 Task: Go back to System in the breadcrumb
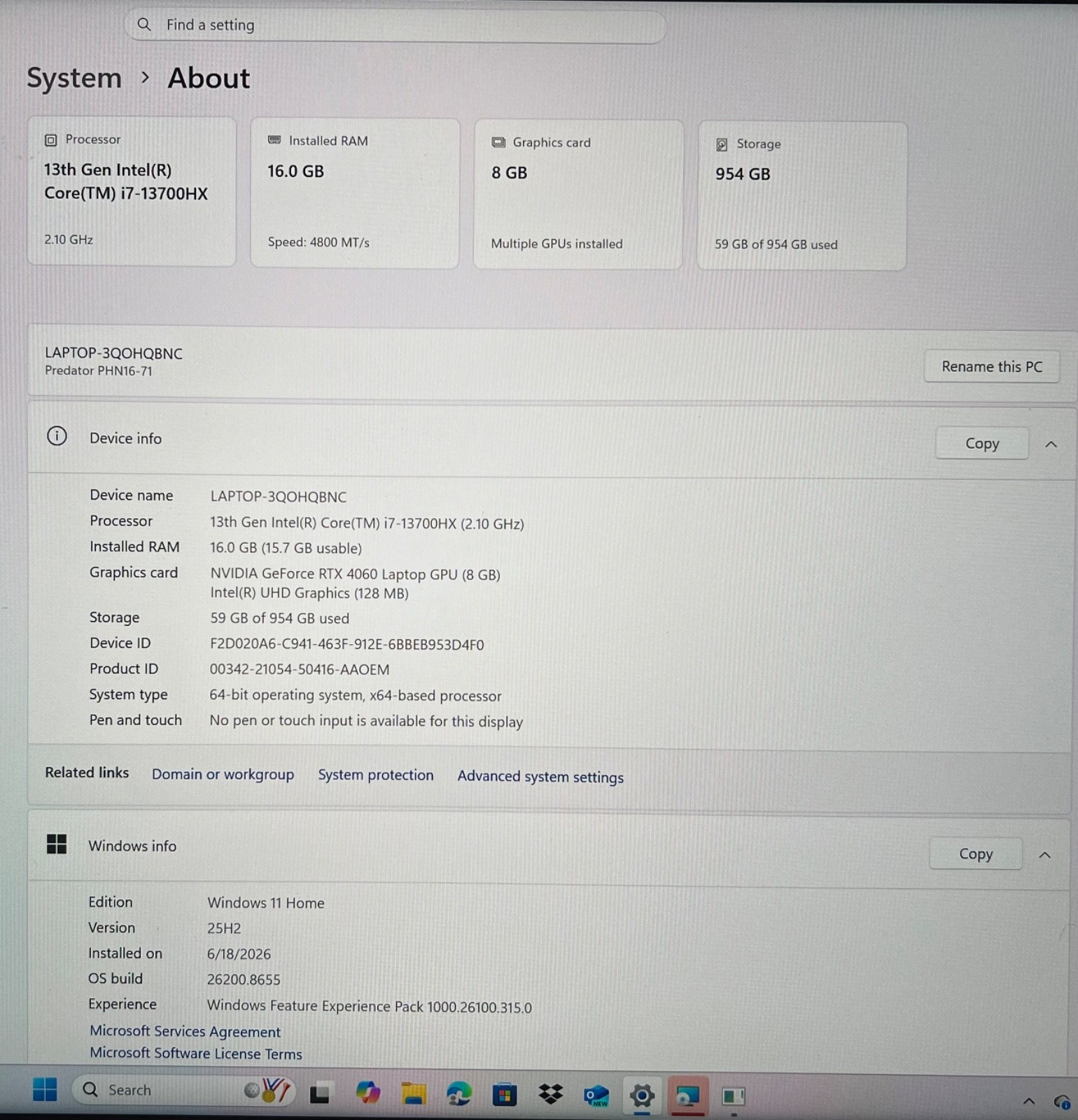tap(74, 78)
